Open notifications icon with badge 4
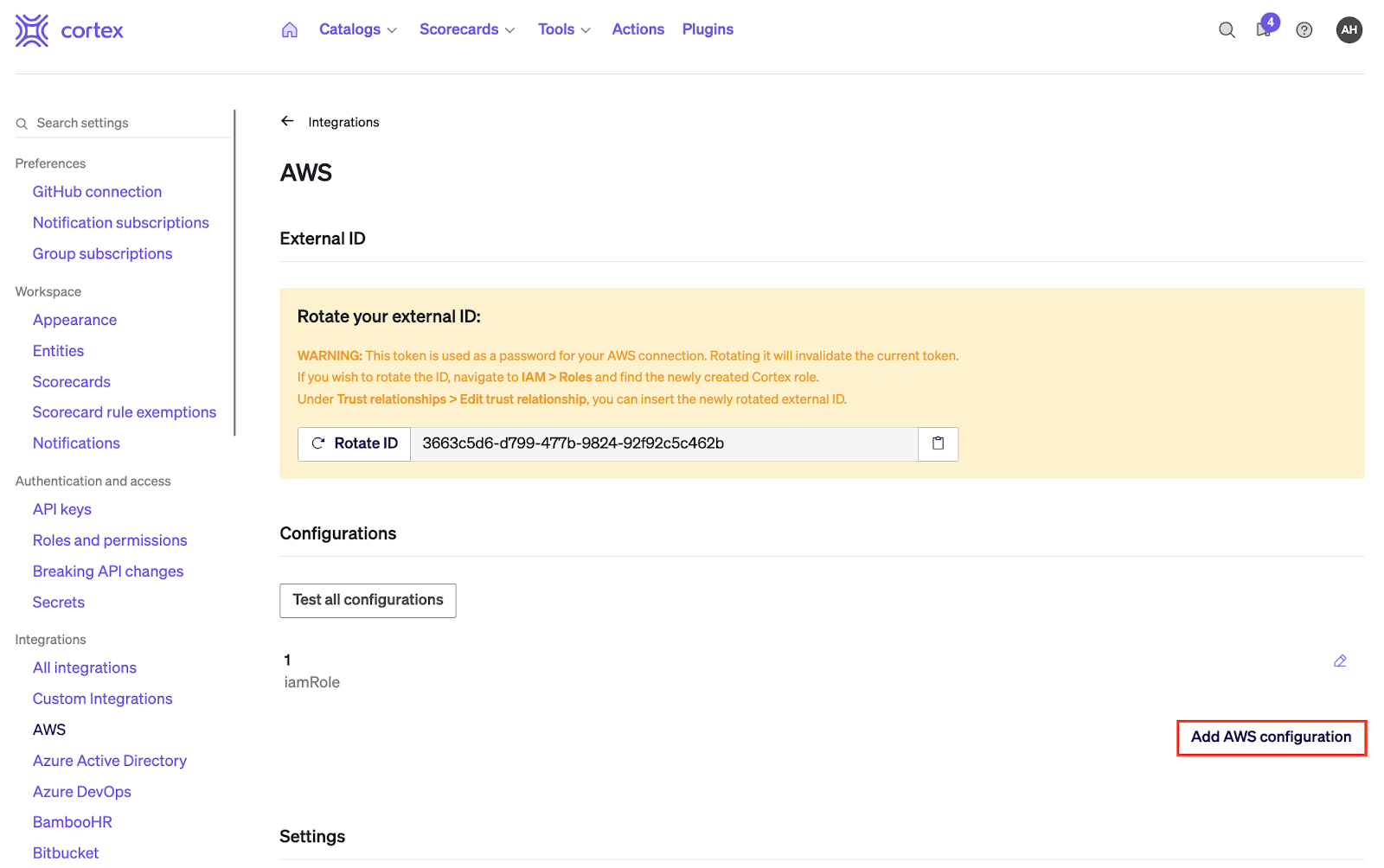The height and width of the screenshot is (868, 1384). coord(1265,29)
